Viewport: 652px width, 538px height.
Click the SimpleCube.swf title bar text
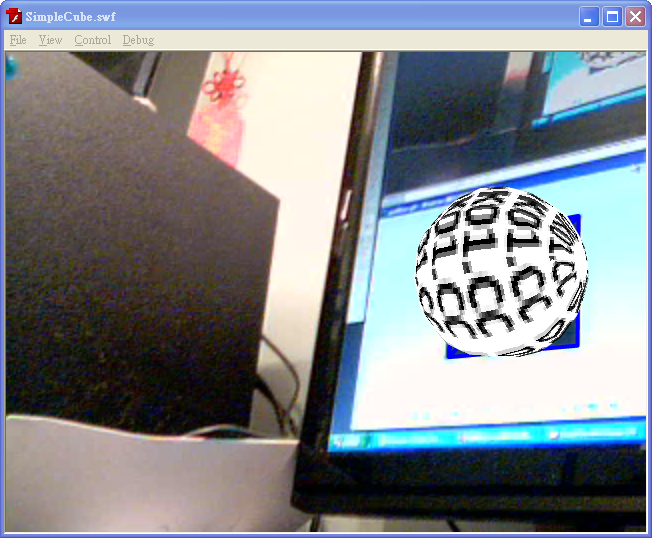pos(70,17)
